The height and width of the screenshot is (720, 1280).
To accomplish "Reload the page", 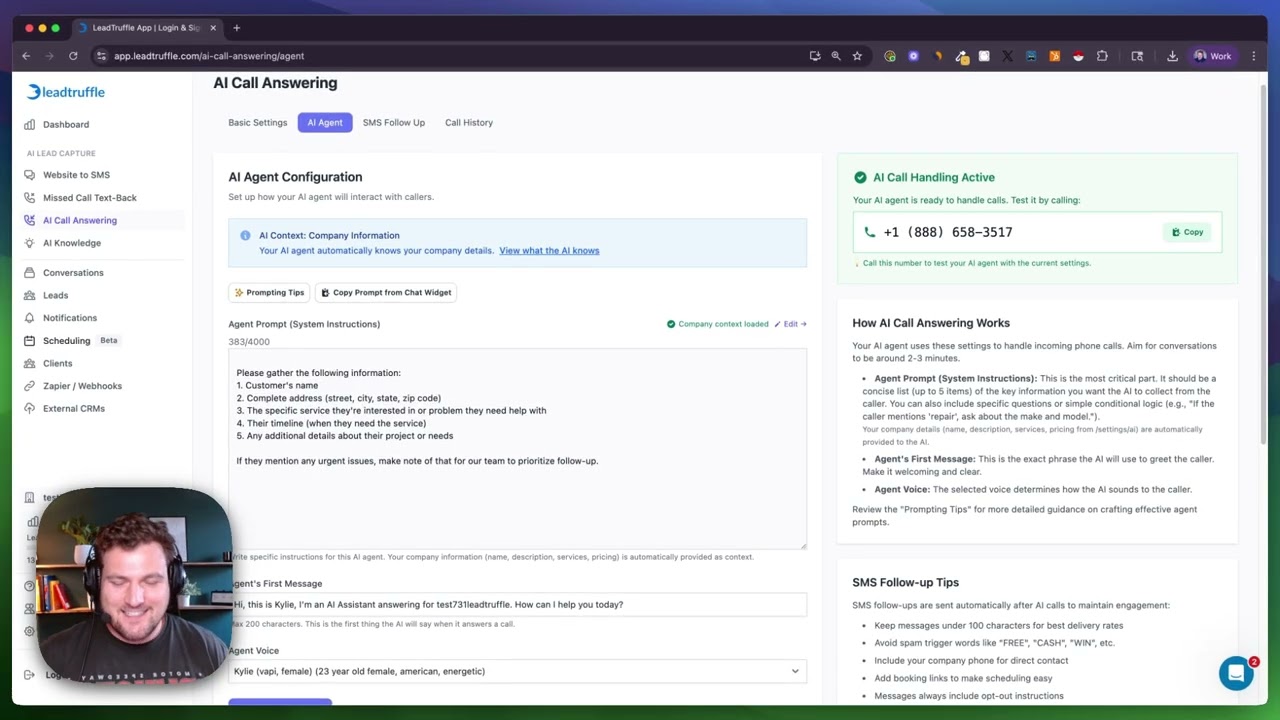I will 73,56.
